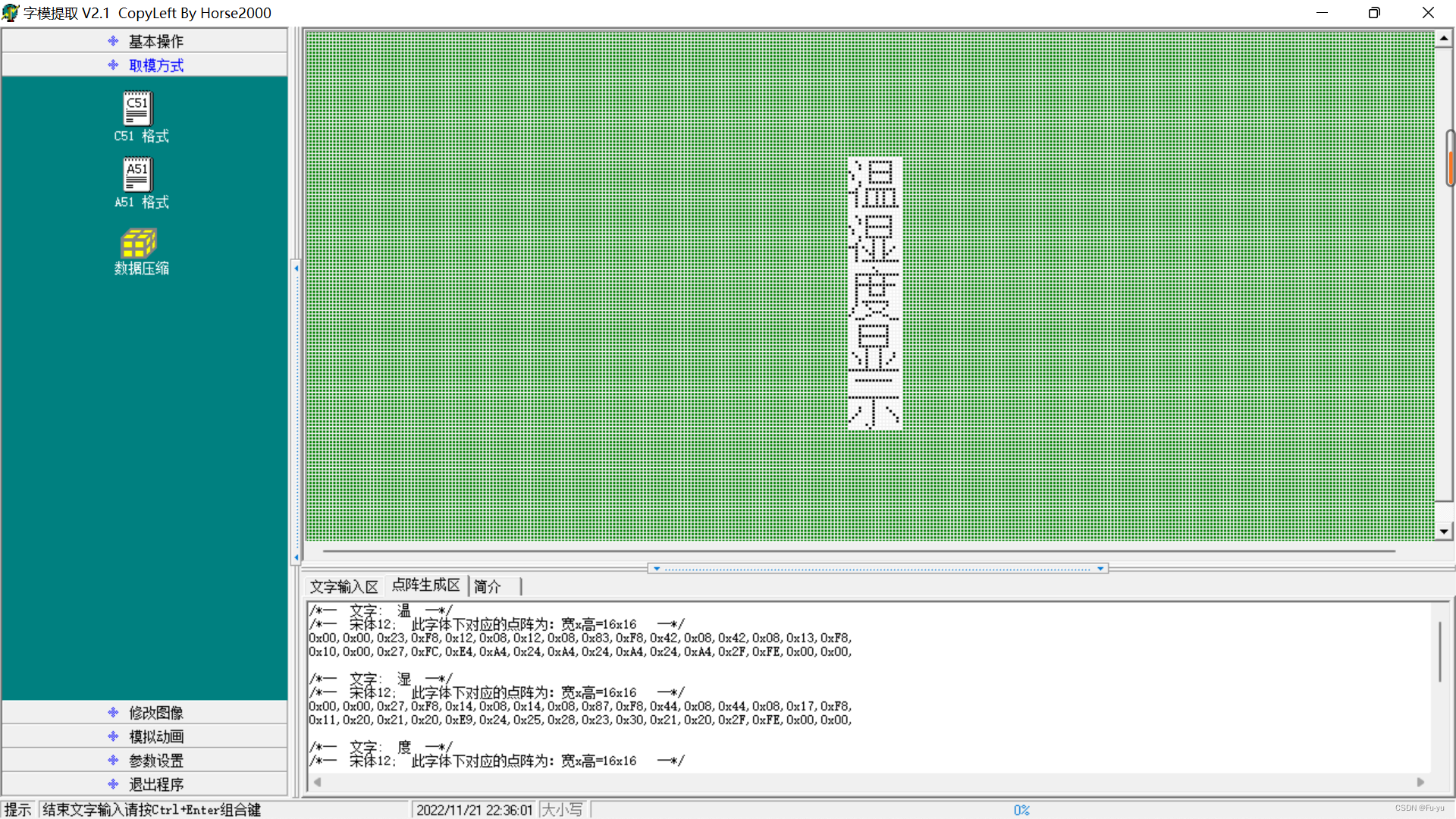Click the '文字: 度' comment line
Image resolution: width=1456 pixels, height=819 pixels.
[x=381, y=747]
